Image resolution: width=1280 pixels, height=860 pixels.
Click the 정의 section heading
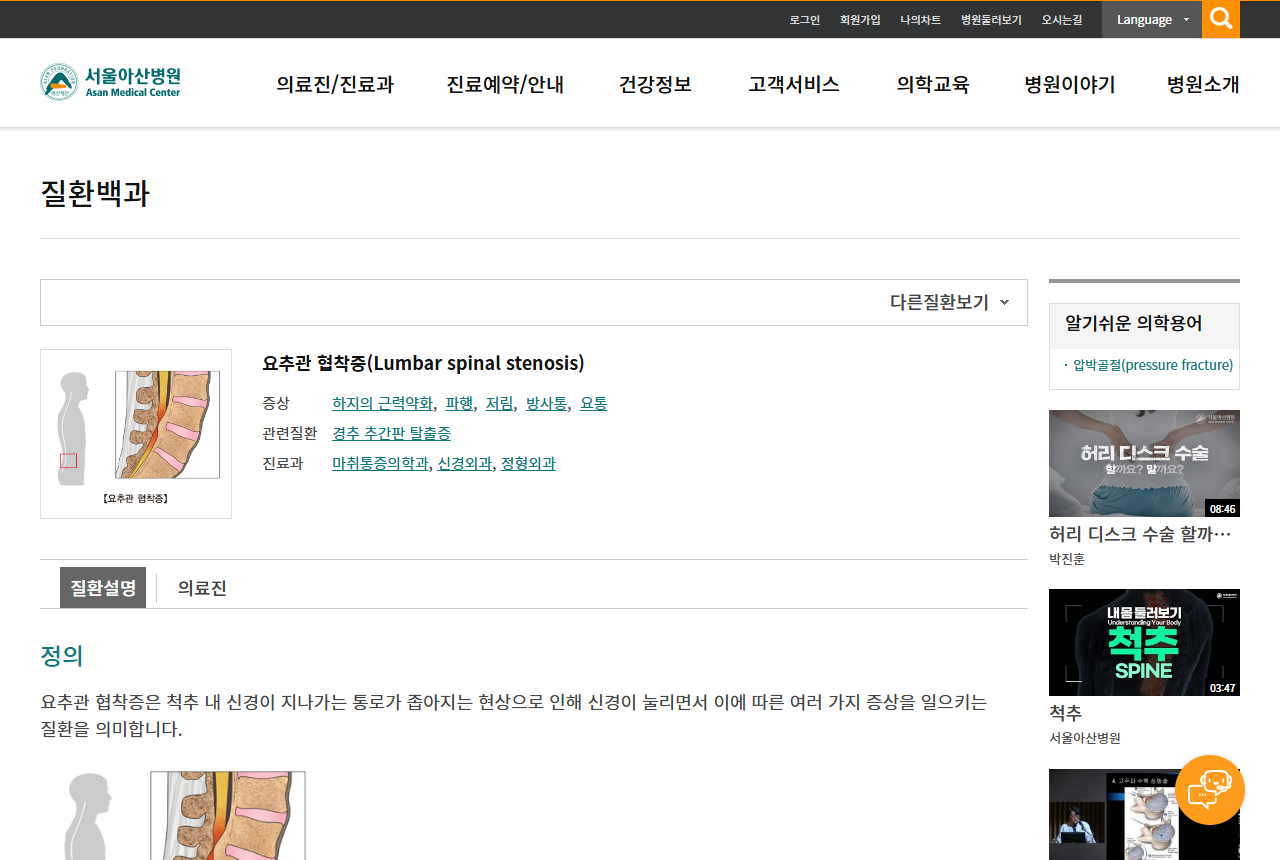(x=61, y=656)
